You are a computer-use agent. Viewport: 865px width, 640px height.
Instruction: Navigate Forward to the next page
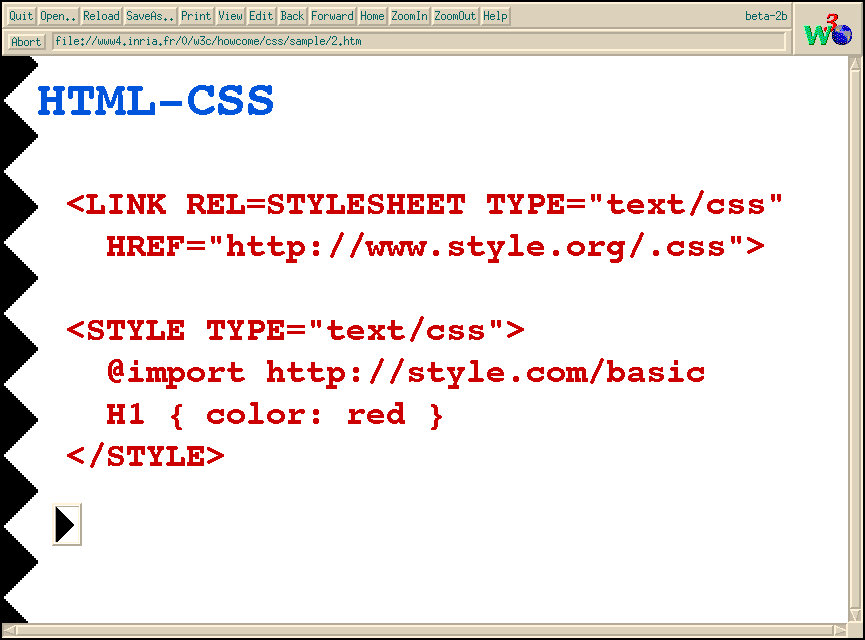pos(332,16)
